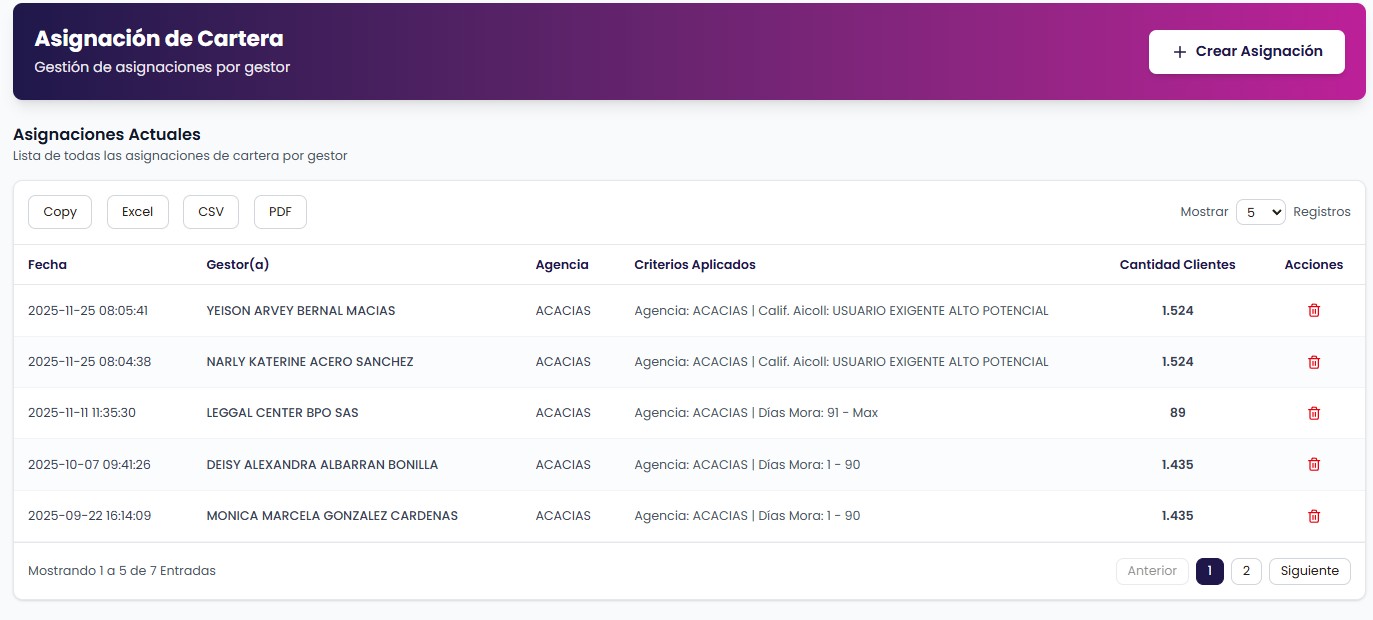
Task: Trash the MONICA MARCELA GONZALEZ CARDENAS assignment
Action: click(x=1314, y=516)
